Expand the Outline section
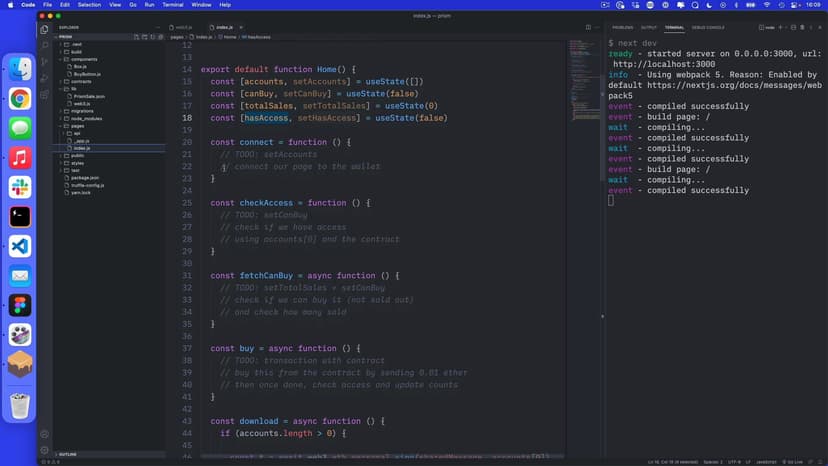This screenshot has height=466, width=828. [68, 454]
